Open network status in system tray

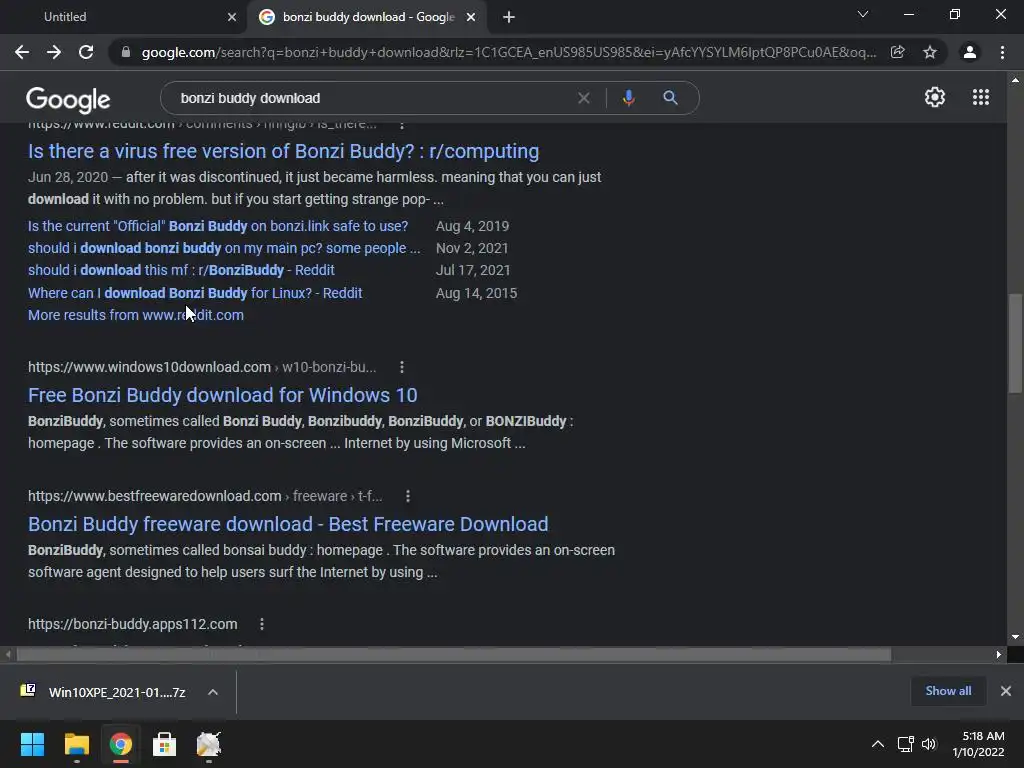click(x=906, y=744)
